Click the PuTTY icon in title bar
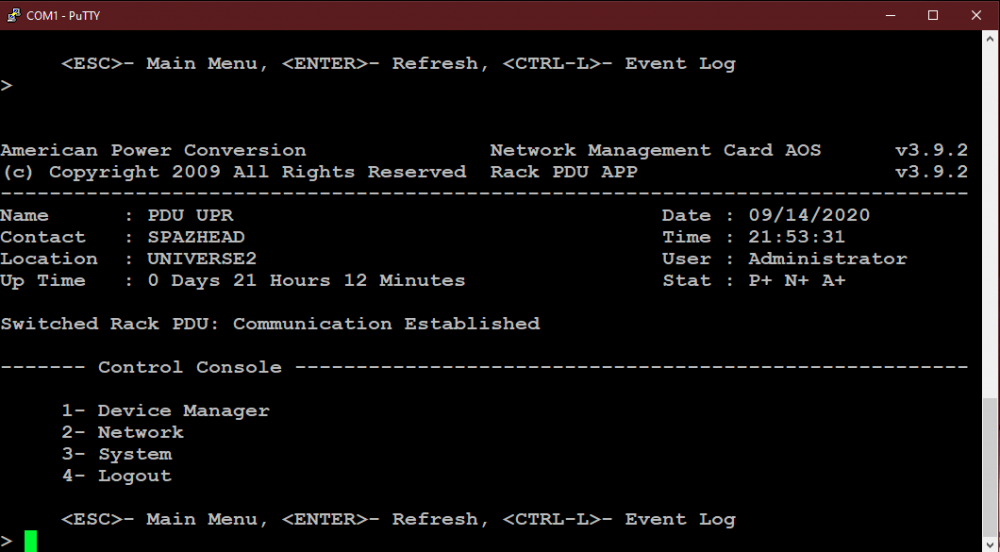Screen dimensions: 1000x552 (x=13, y=15)
